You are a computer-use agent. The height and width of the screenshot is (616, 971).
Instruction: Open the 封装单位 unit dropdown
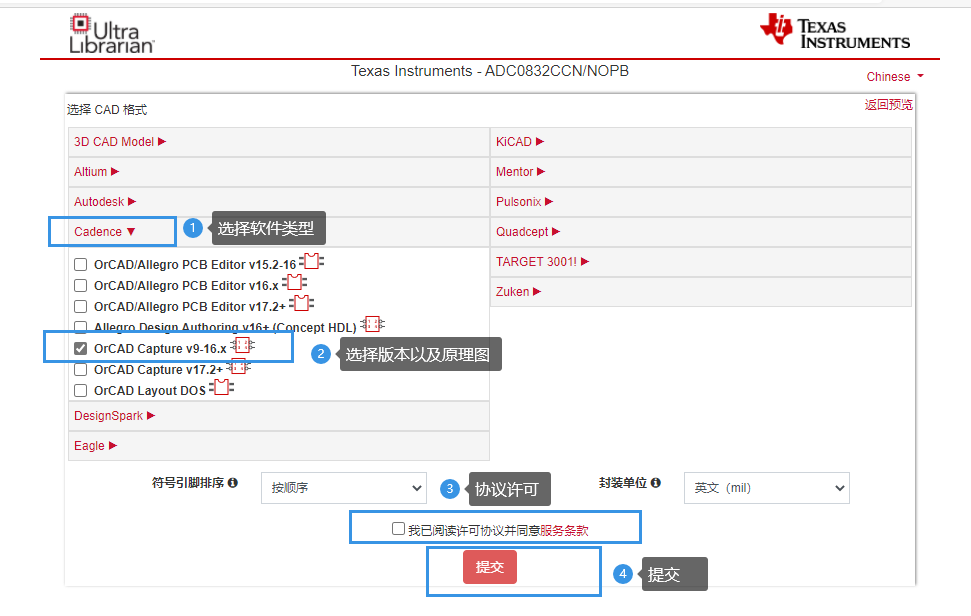pyautogui.click(x=767, y=488)
